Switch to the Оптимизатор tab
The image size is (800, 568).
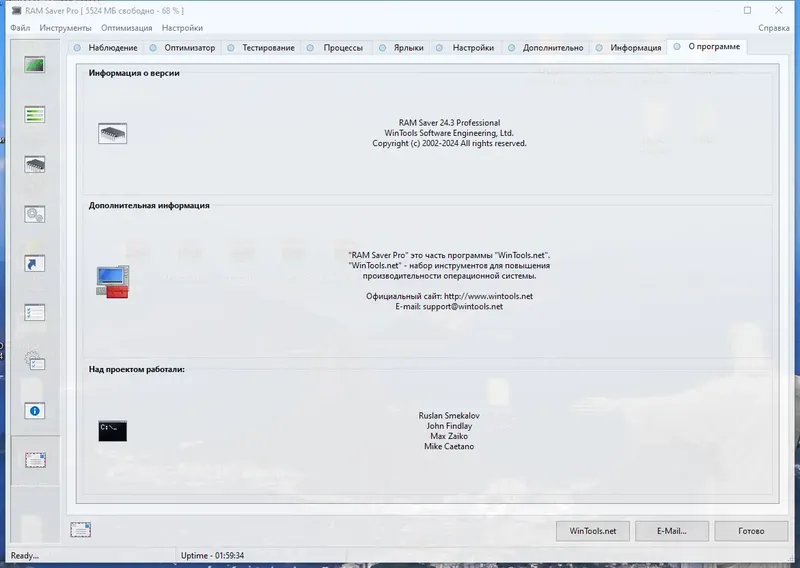pos(182,47)
